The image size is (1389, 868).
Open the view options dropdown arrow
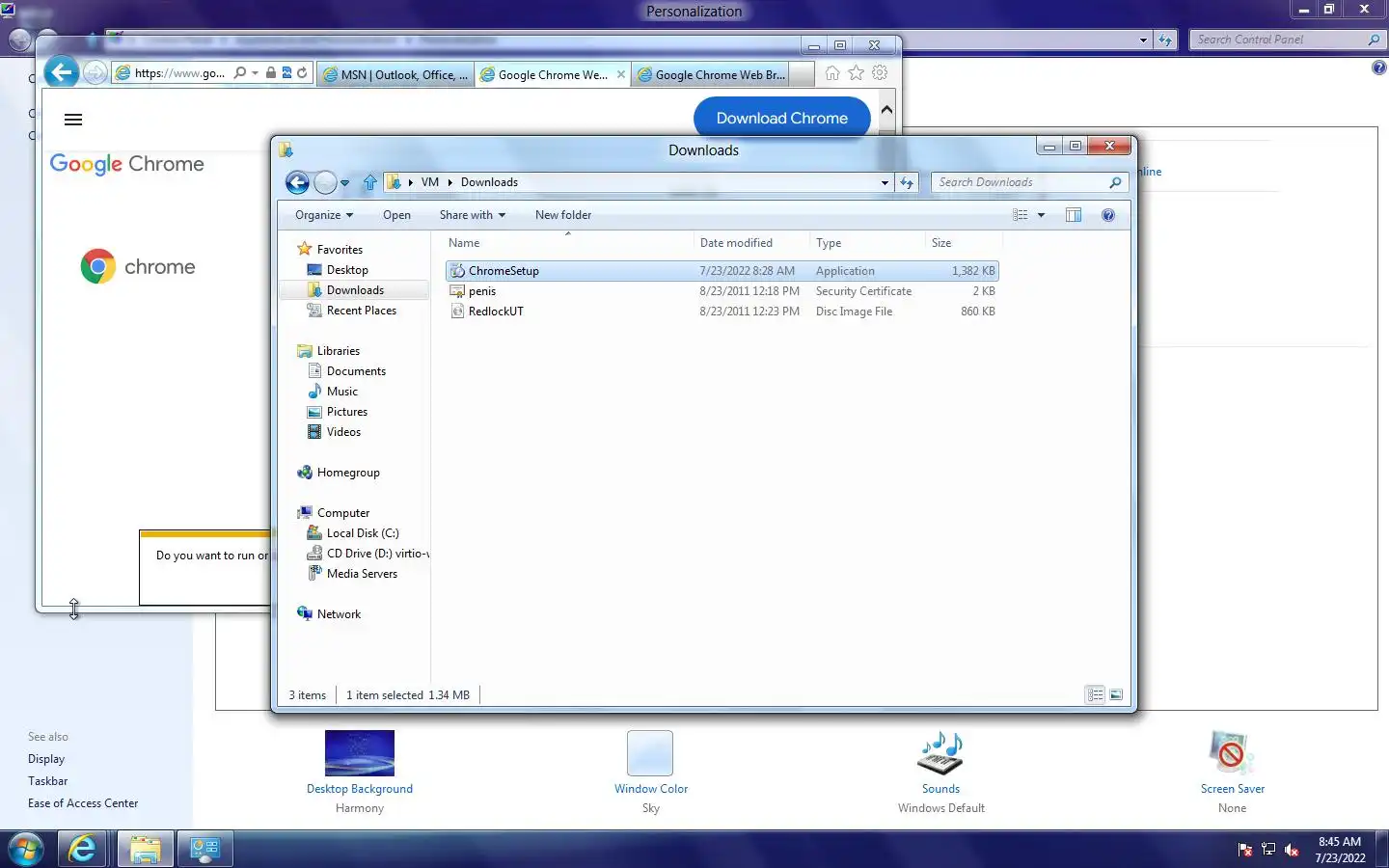pos(1041,215)
